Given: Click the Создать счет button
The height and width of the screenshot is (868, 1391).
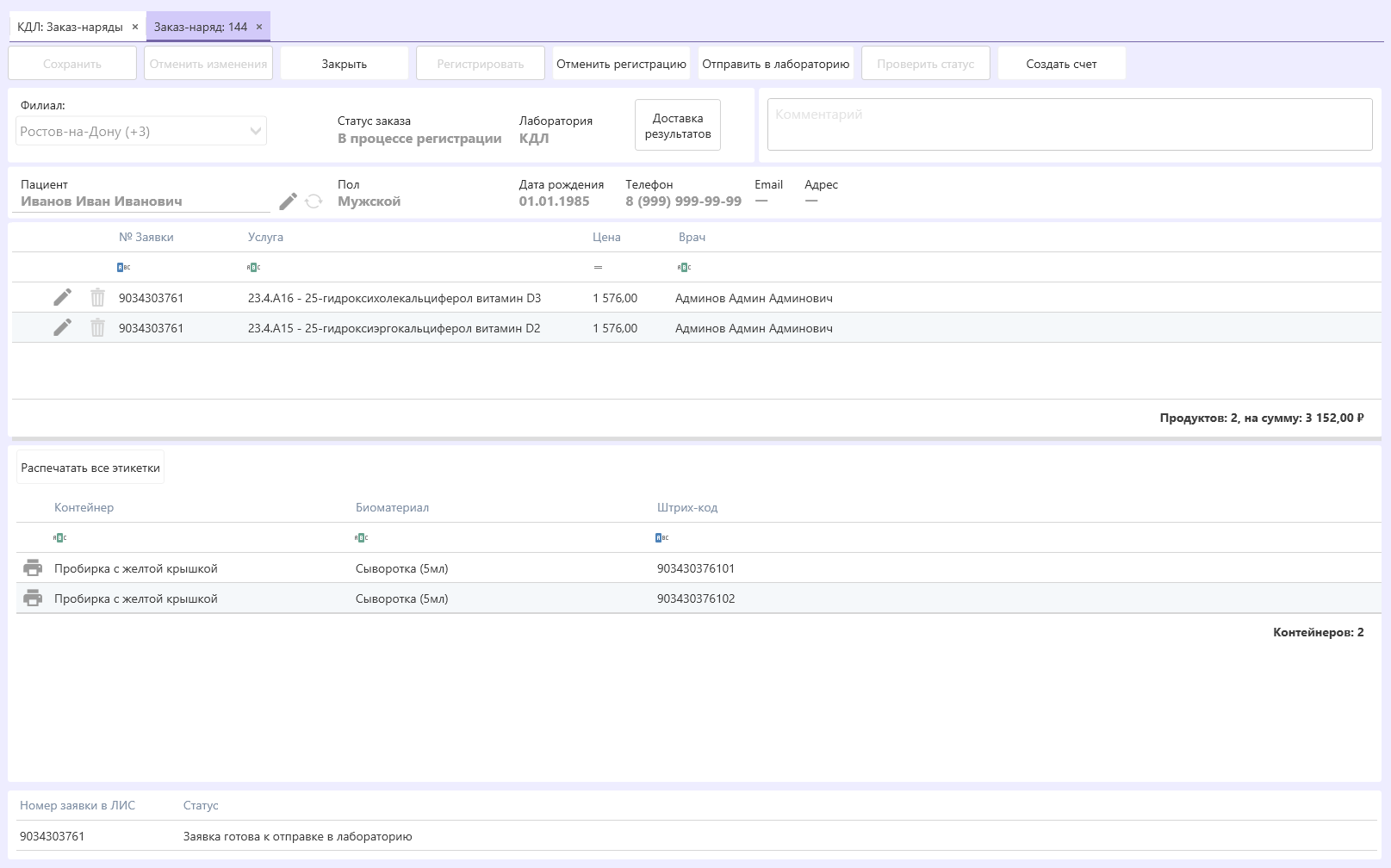Looking at the screenshot, I should [1062, 64].
